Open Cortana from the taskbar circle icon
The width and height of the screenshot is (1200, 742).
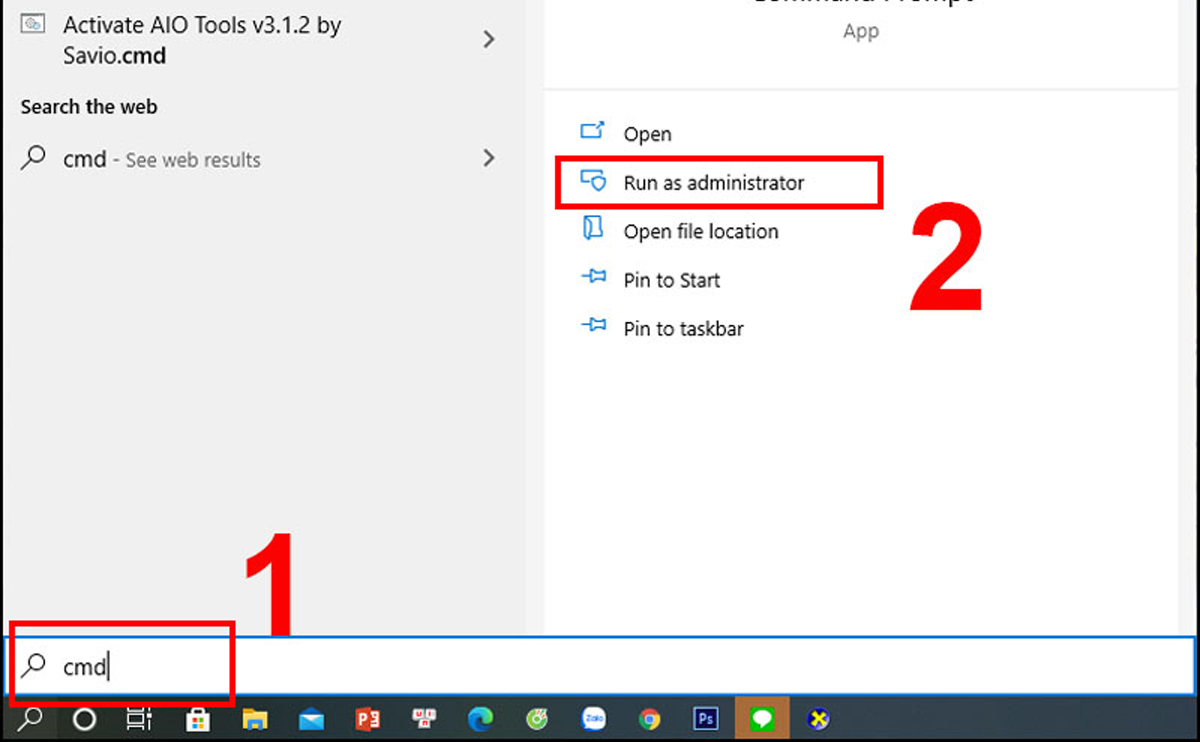pyautogui.click(x=85, y=719)
